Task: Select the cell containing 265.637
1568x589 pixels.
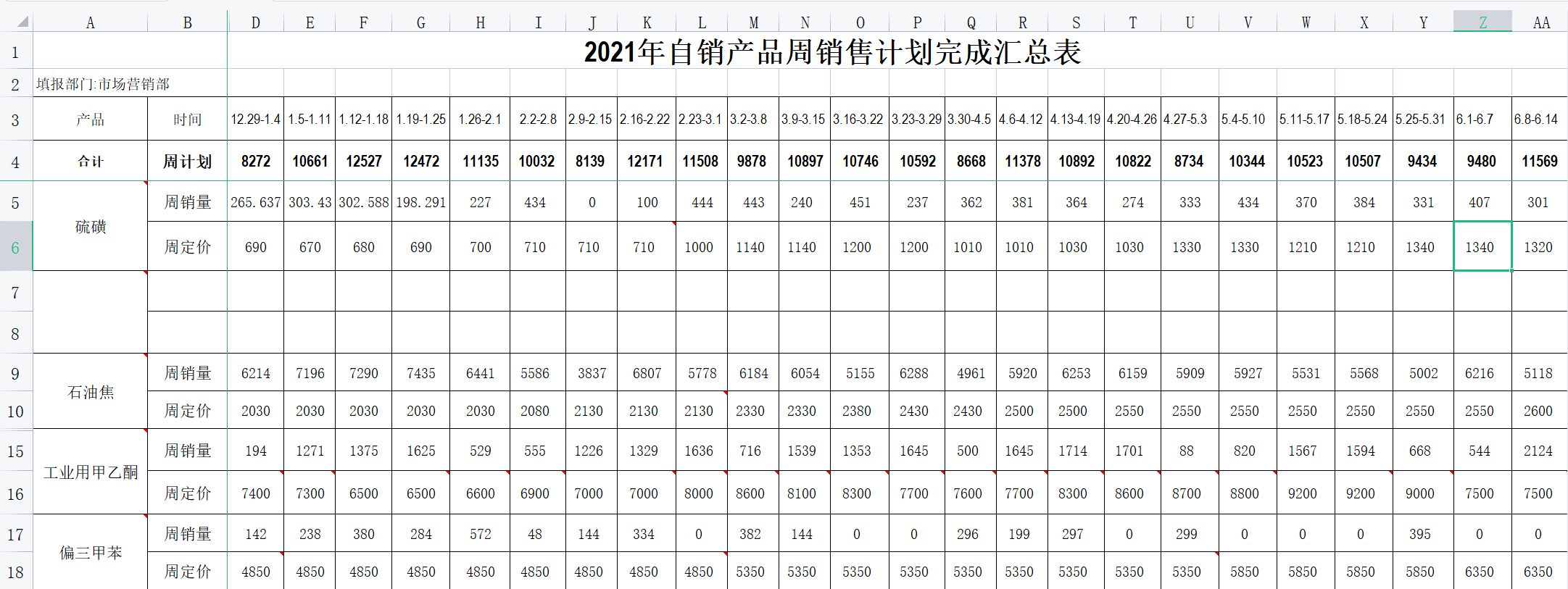Action: pos(256,202)
